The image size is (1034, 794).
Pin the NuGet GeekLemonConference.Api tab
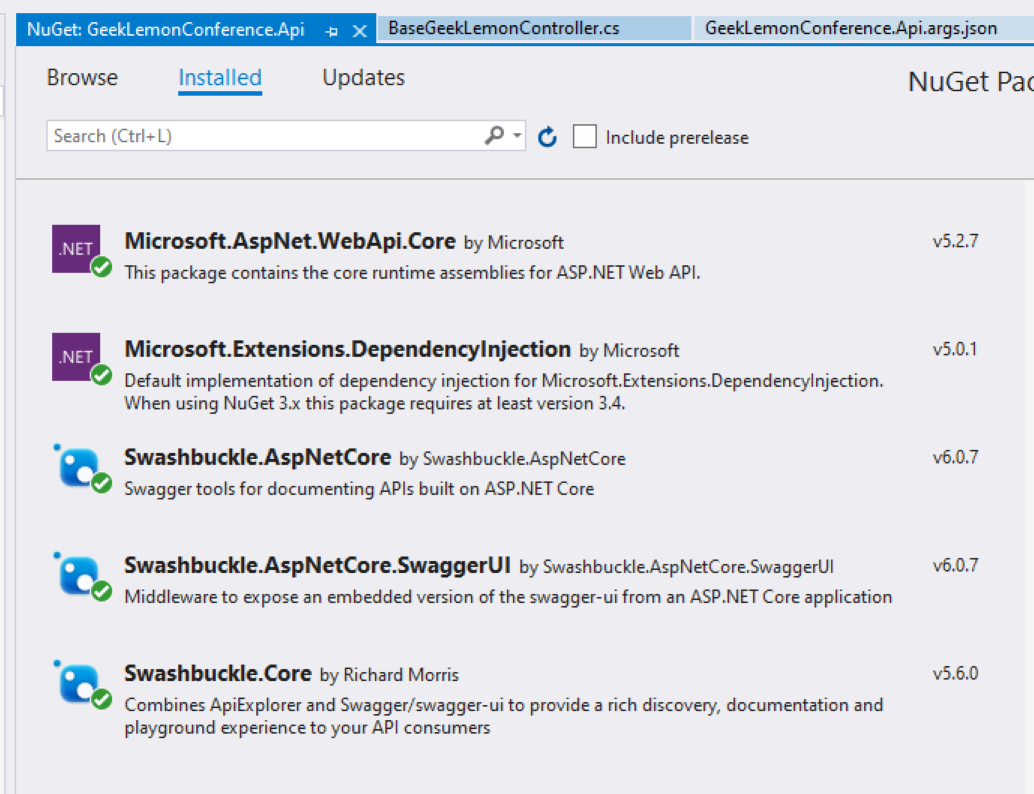tap(332, 31)
